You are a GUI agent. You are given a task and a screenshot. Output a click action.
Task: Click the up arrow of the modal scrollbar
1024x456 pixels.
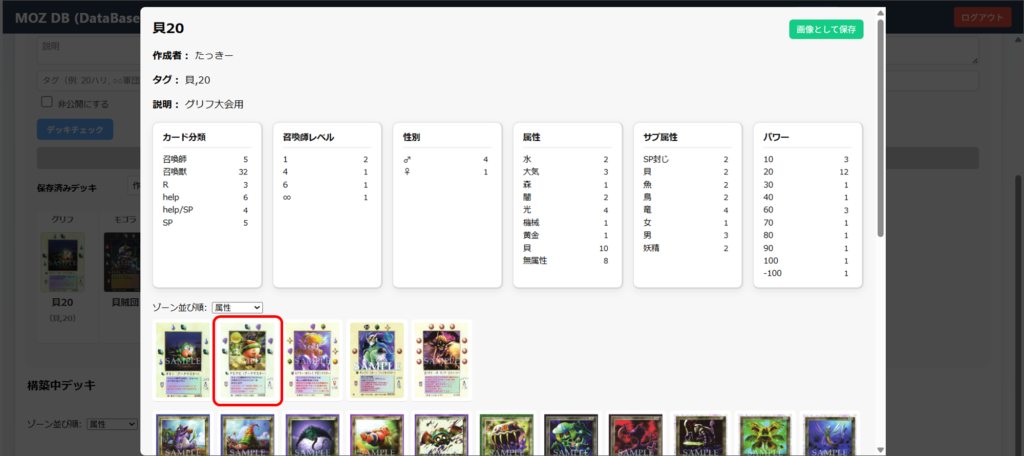point(880,13)
